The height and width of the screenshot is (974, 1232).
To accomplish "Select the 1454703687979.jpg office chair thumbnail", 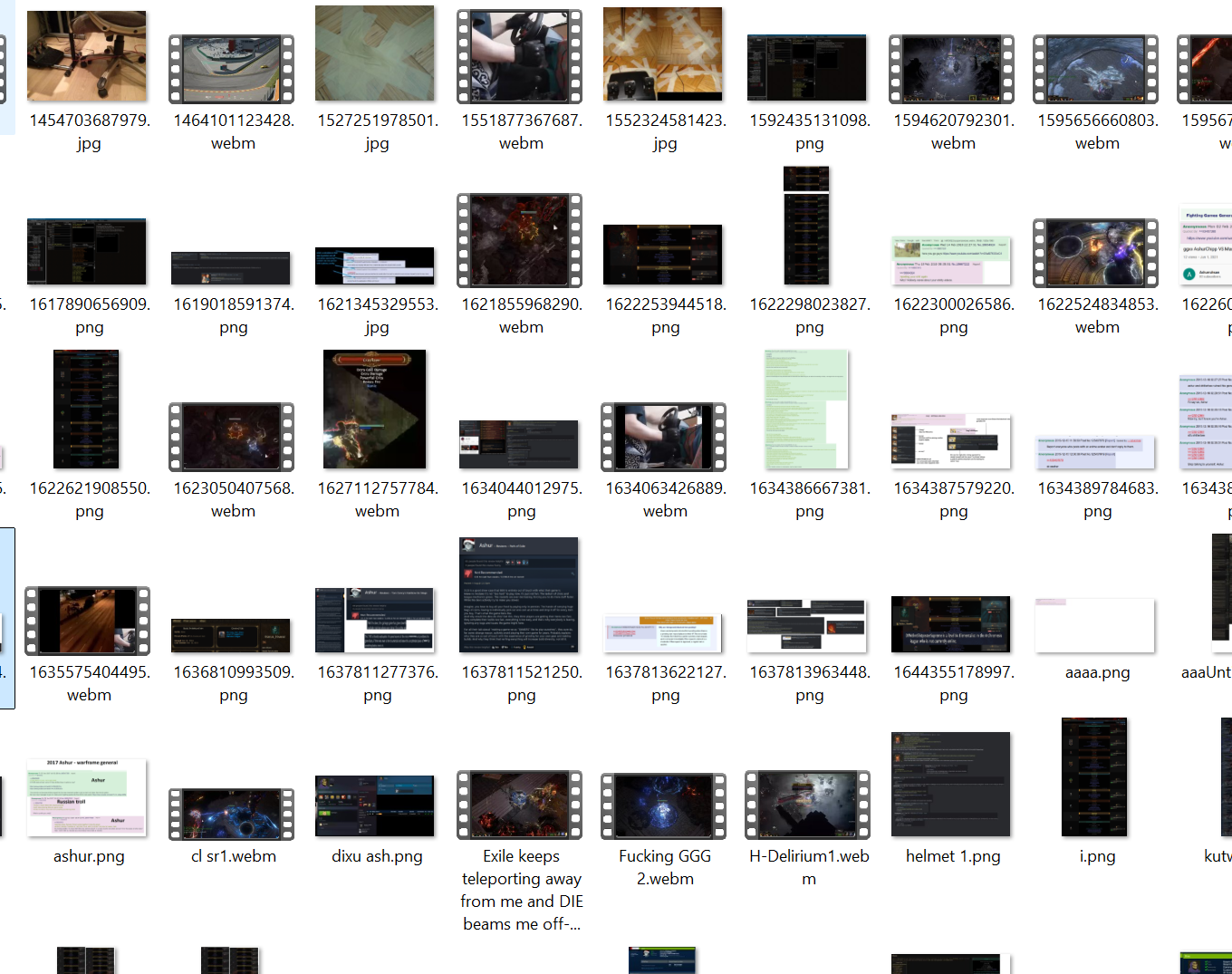I will pos(87,56).
